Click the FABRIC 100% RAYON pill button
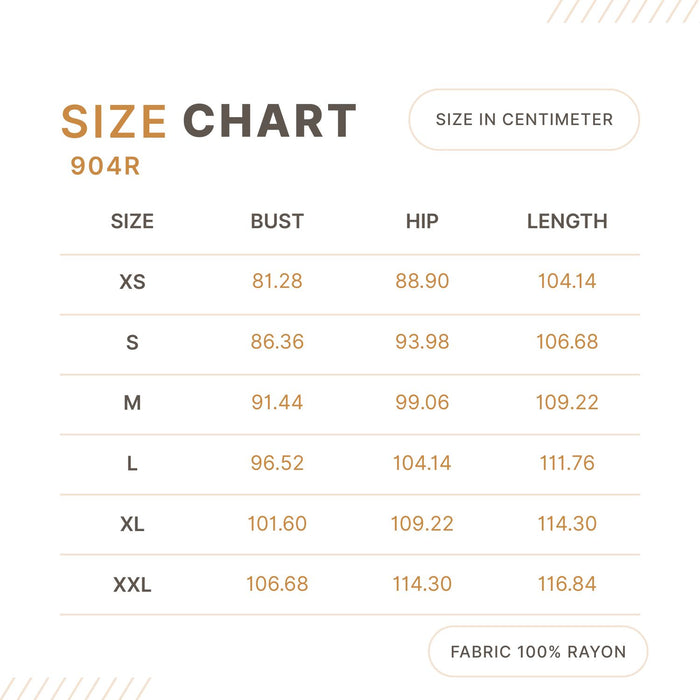 [x=538, y=652]
